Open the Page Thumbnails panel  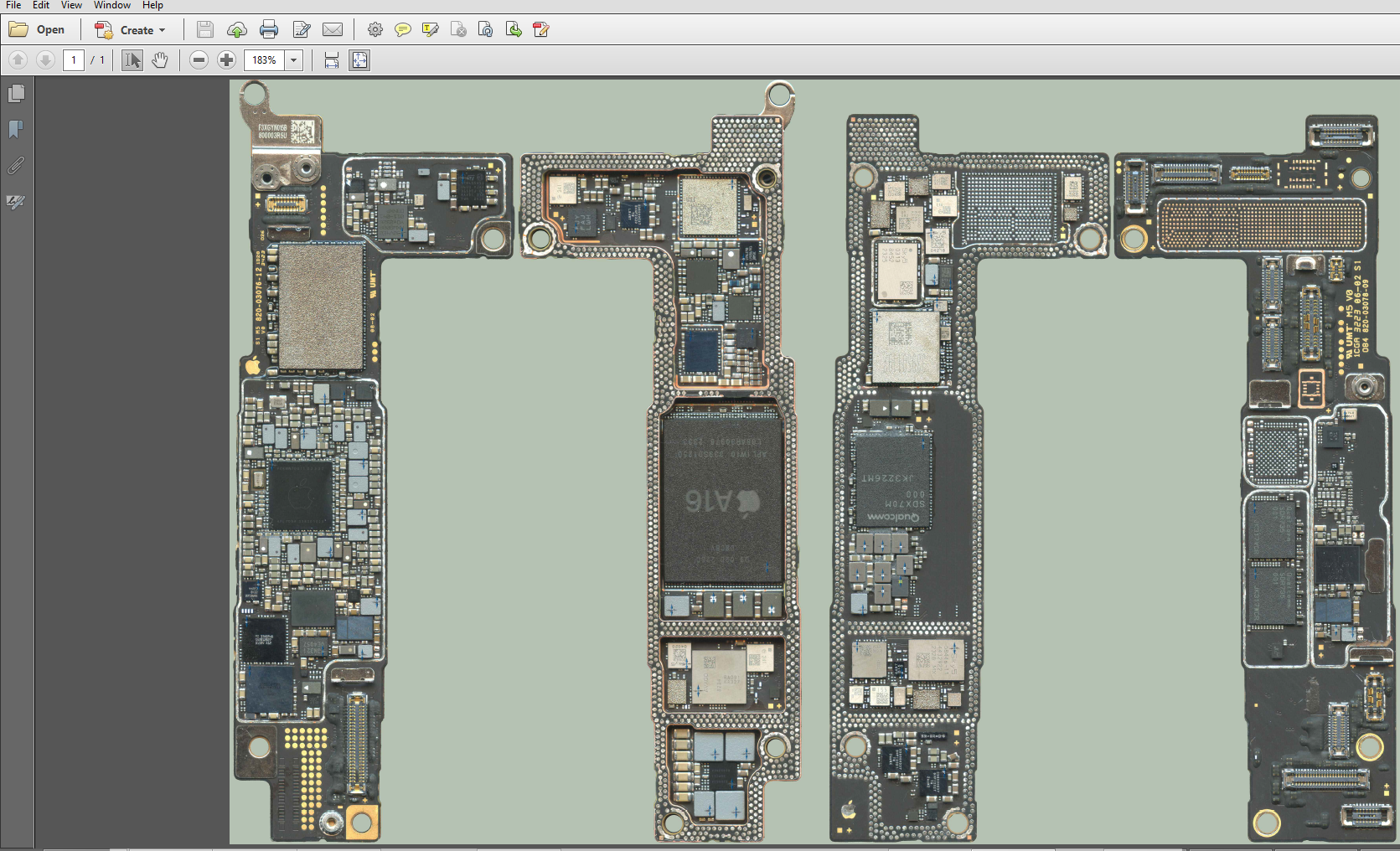16,93
